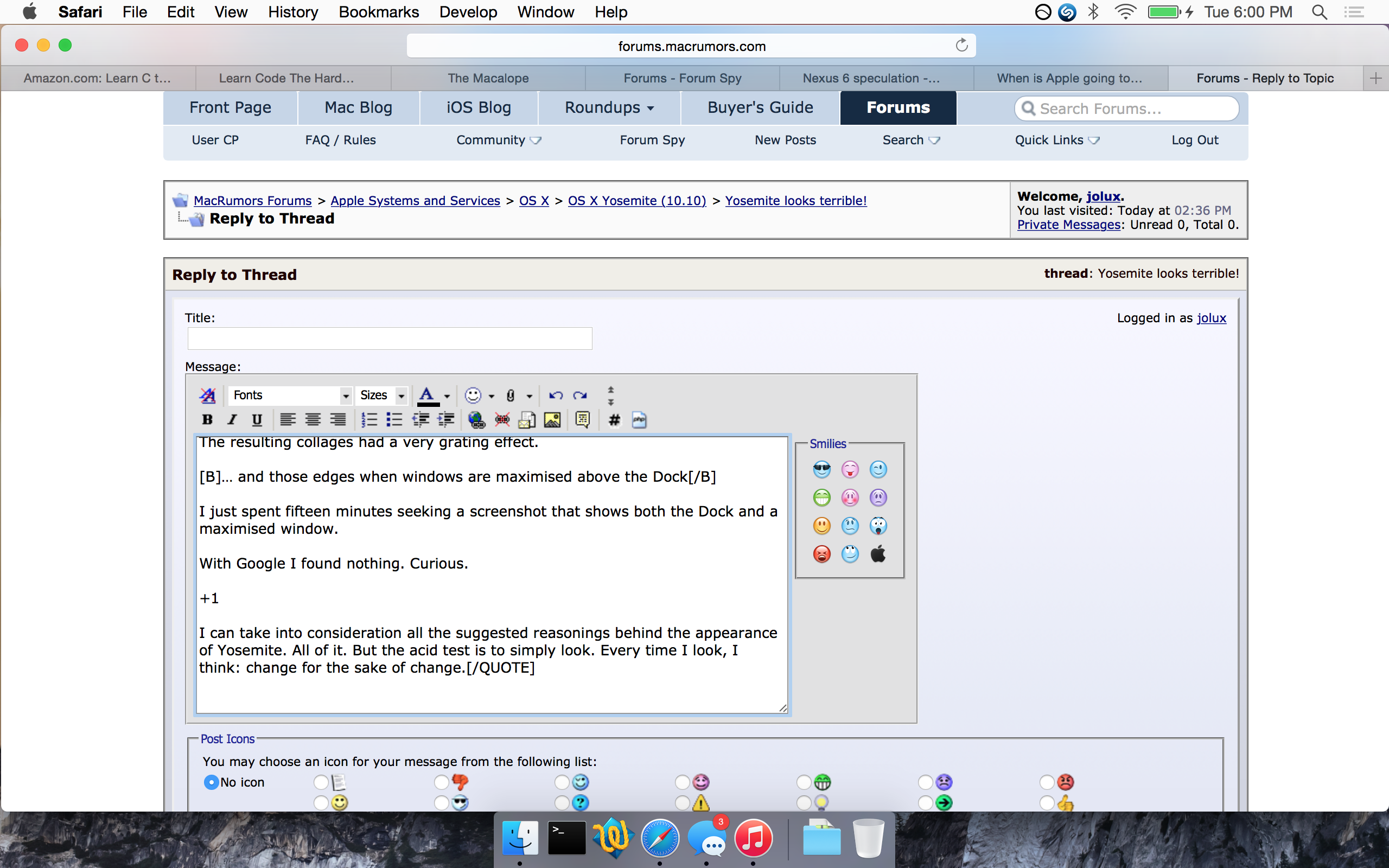
Task: Wrap selection in Quote tags icon
Action: point(582,420)
